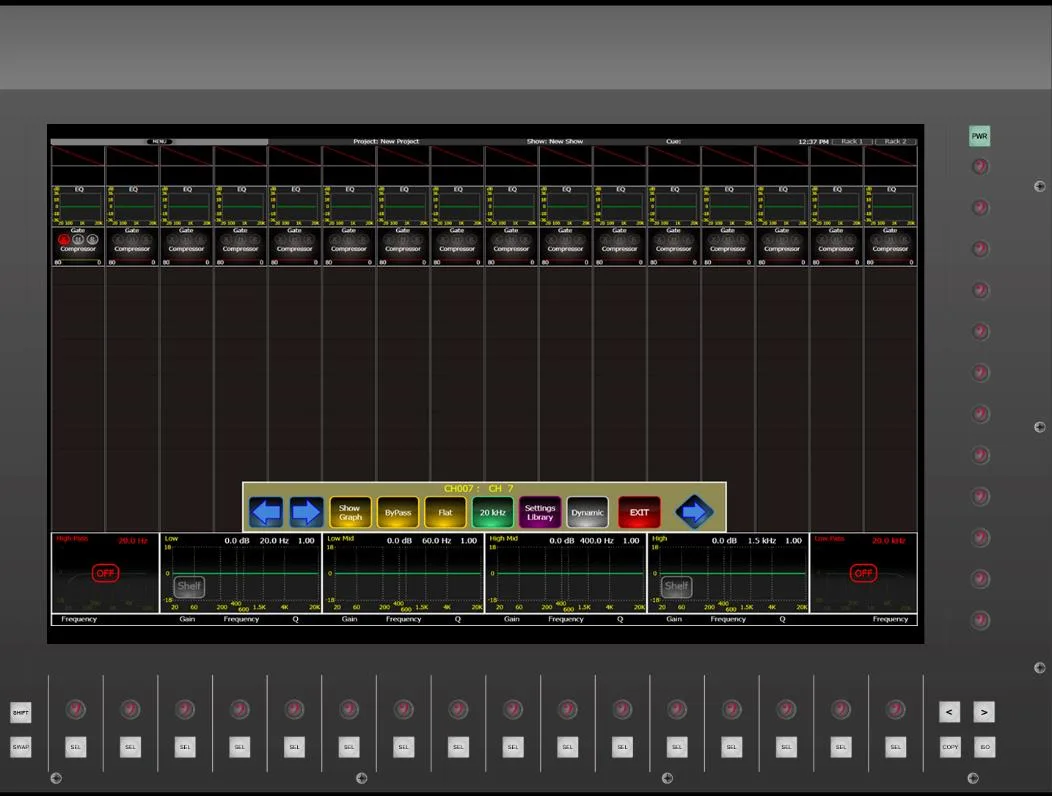
Task: Click the square blue right arrow before Show Graph
Action: (306, 512)
